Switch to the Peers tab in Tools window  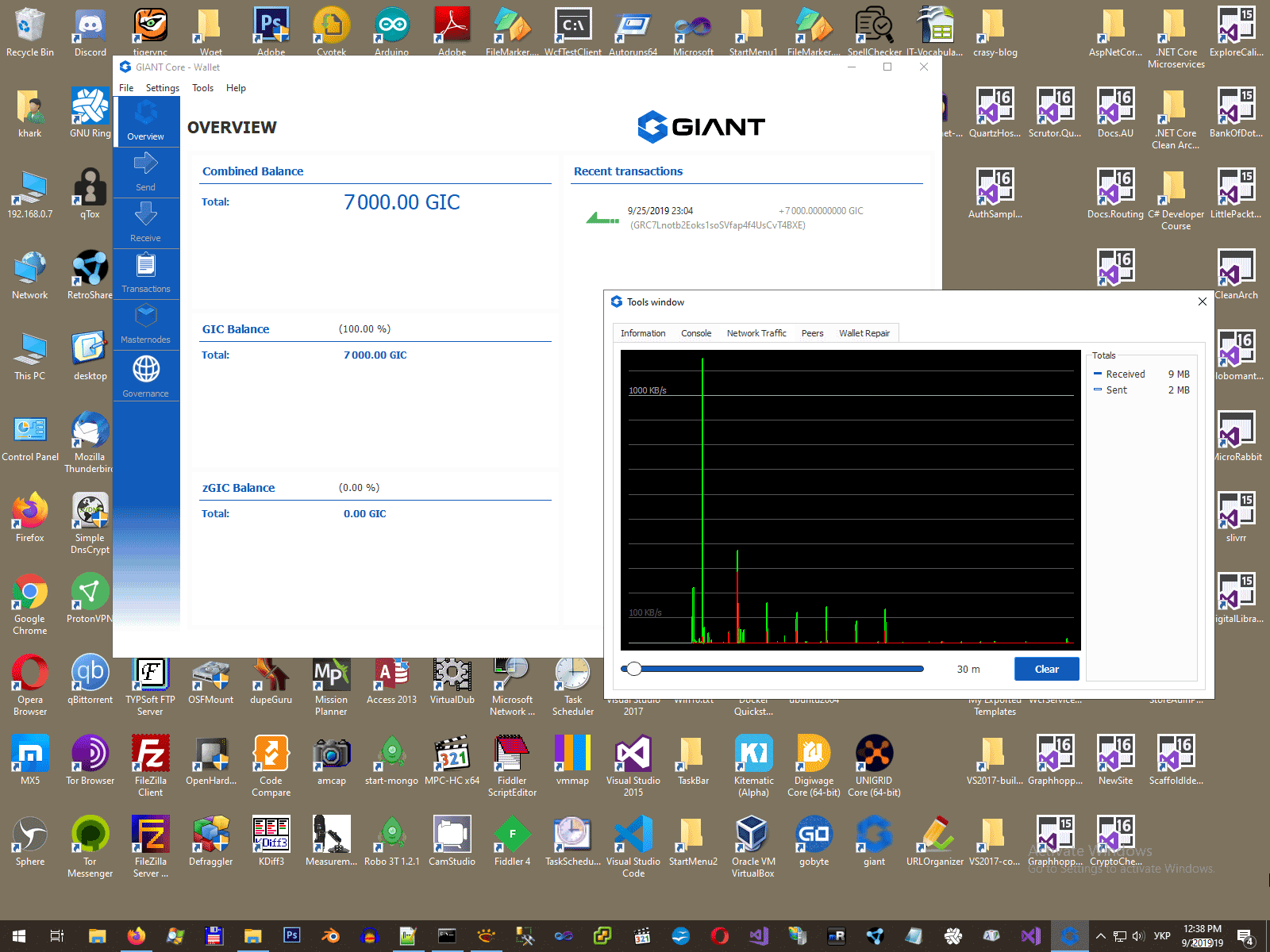[x=812, y=333]
